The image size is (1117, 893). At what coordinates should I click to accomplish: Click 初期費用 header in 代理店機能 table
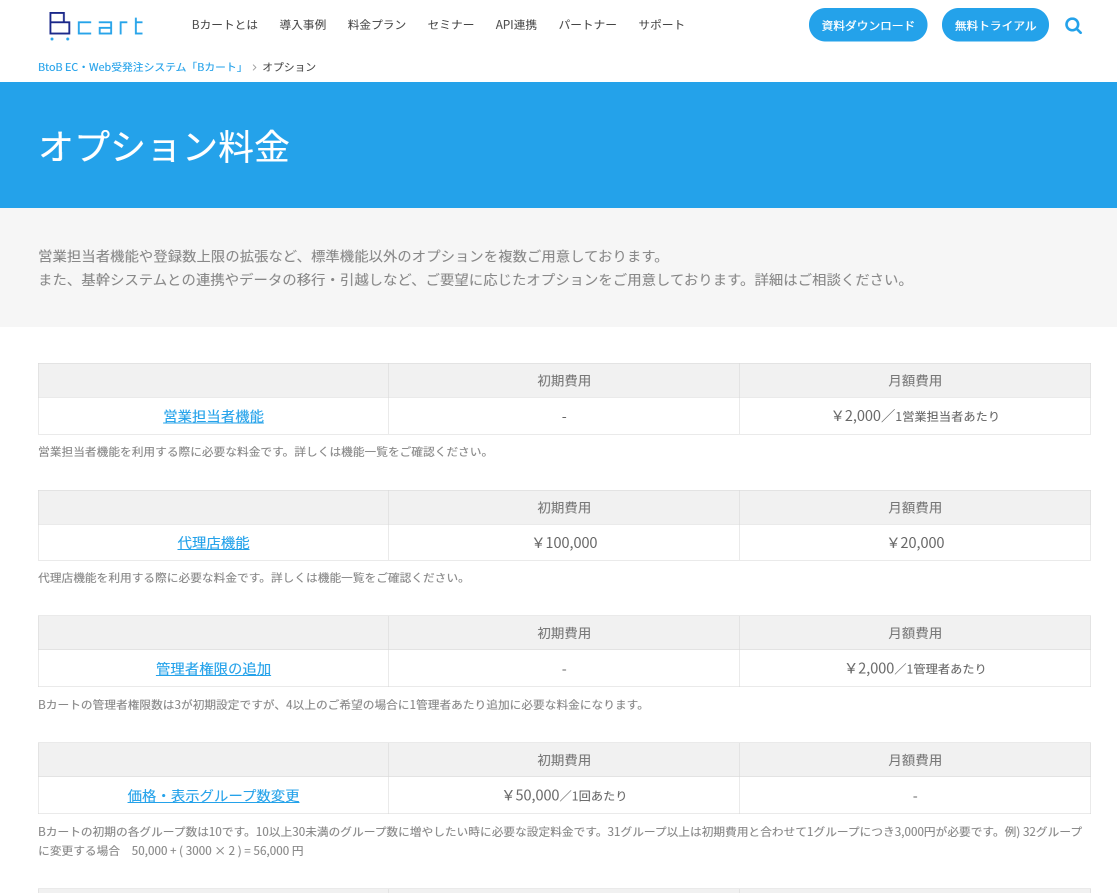pos(564,508)
